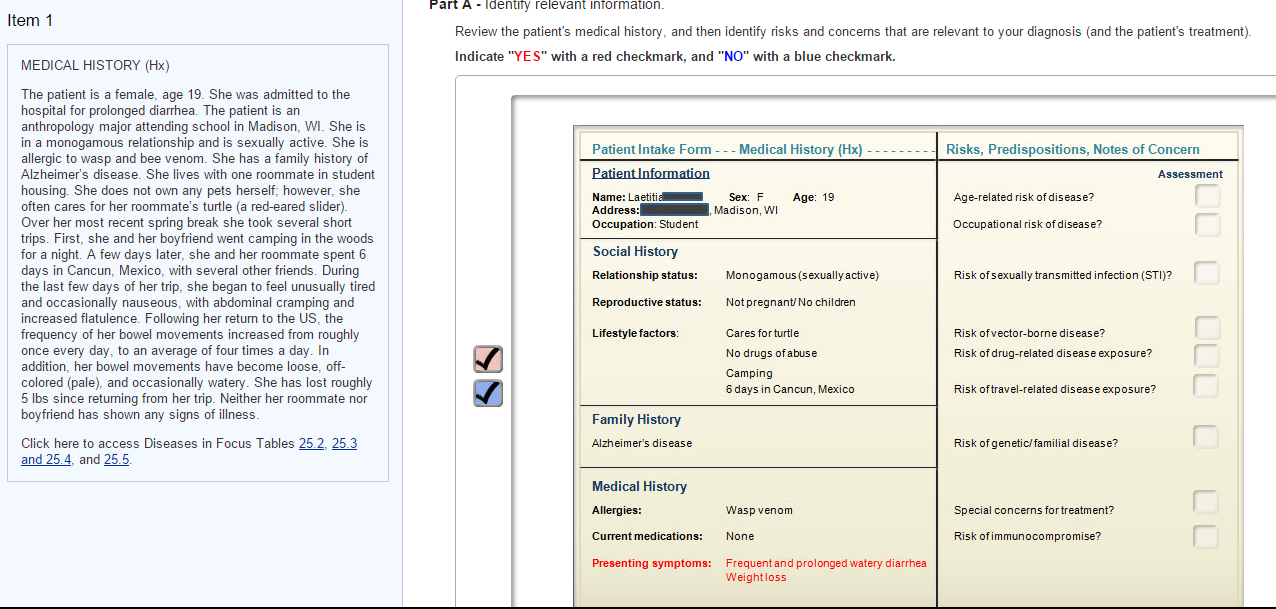The image size is (1276, 609).
Task: Mark the genetic/familial disease risk checkbox
Action: [1205, 436]
